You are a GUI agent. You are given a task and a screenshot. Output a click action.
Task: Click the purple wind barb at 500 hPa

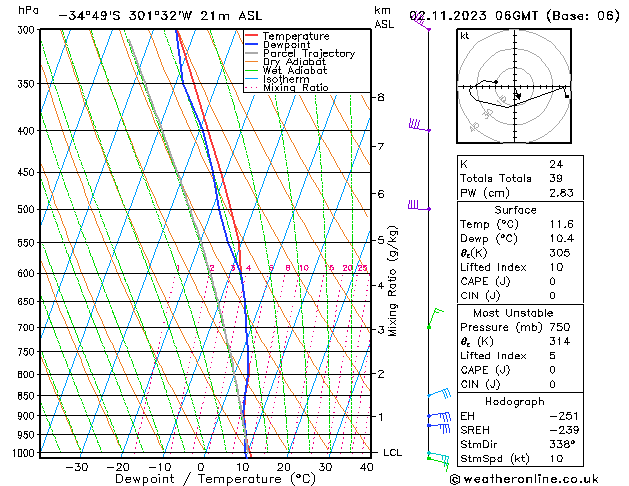click(417, 206)
